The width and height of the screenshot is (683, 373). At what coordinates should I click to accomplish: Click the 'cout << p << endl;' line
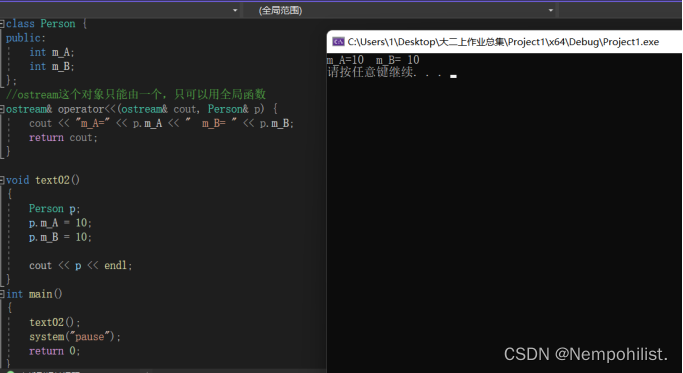81,265
